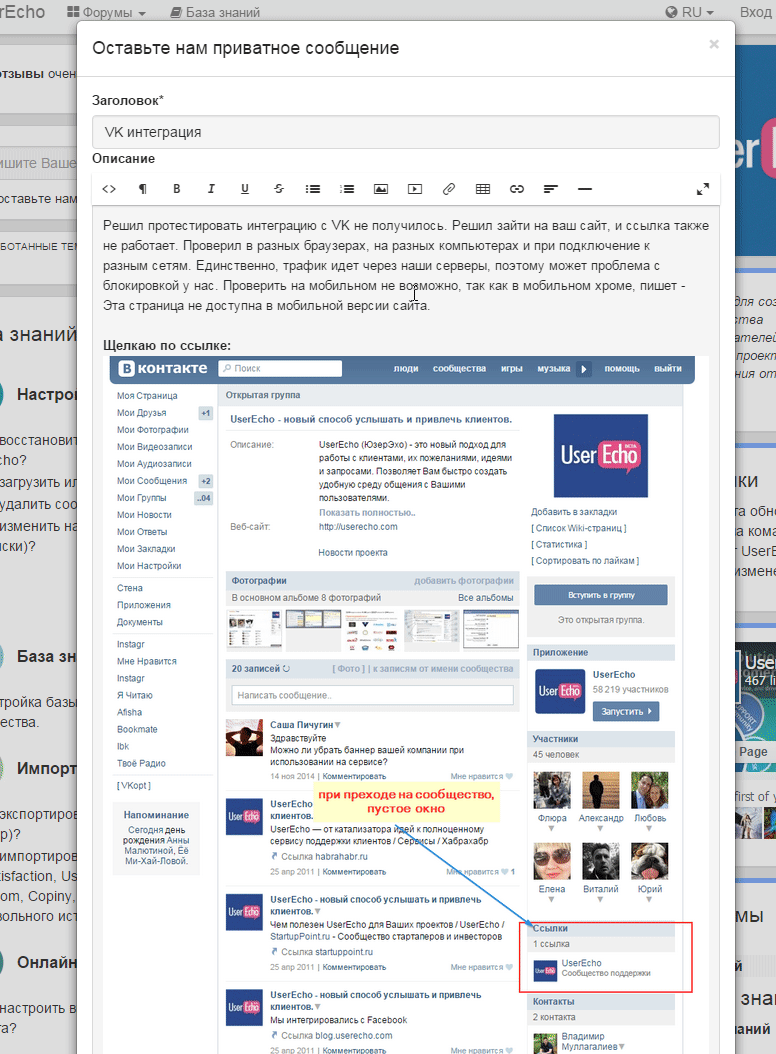Viewport: 776px width, 1054px height.
Task: Click Мои Настройки in VK sidebar
Action: (149, 566)
